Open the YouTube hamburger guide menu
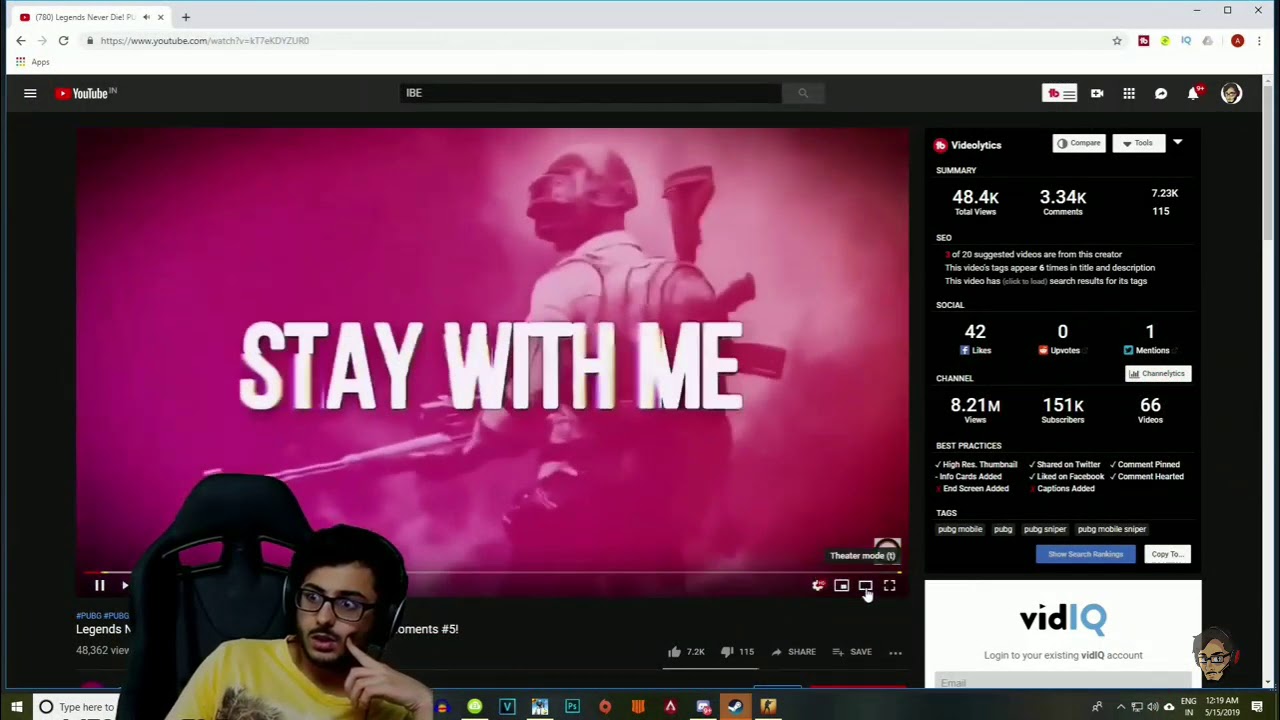This screenshot has height=720, width=1280. click(30, 93)
